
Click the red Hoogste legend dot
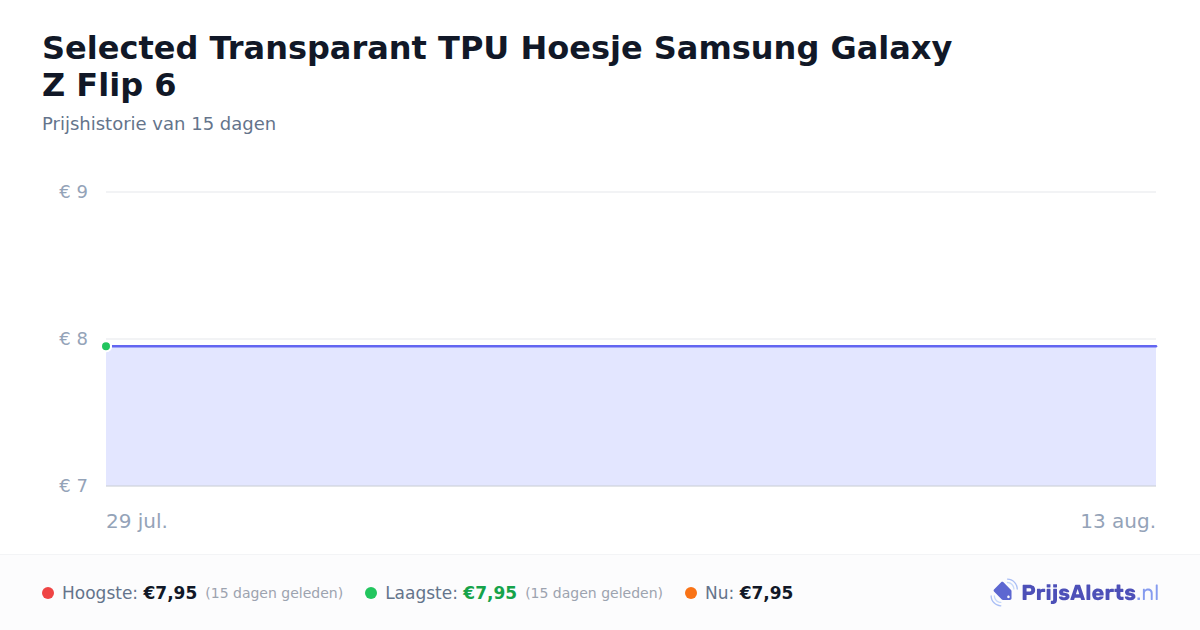(x=48, y=593)
